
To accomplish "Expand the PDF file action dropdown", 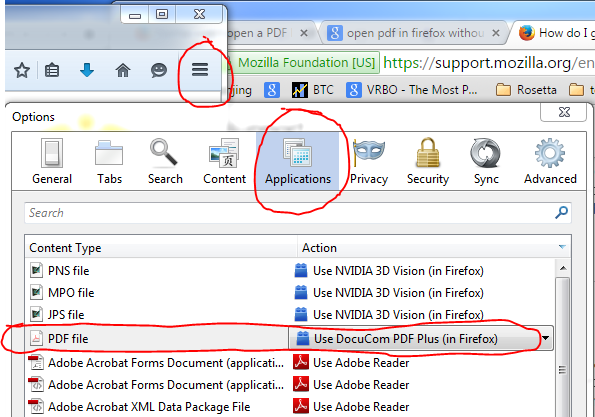I will 546,338.
